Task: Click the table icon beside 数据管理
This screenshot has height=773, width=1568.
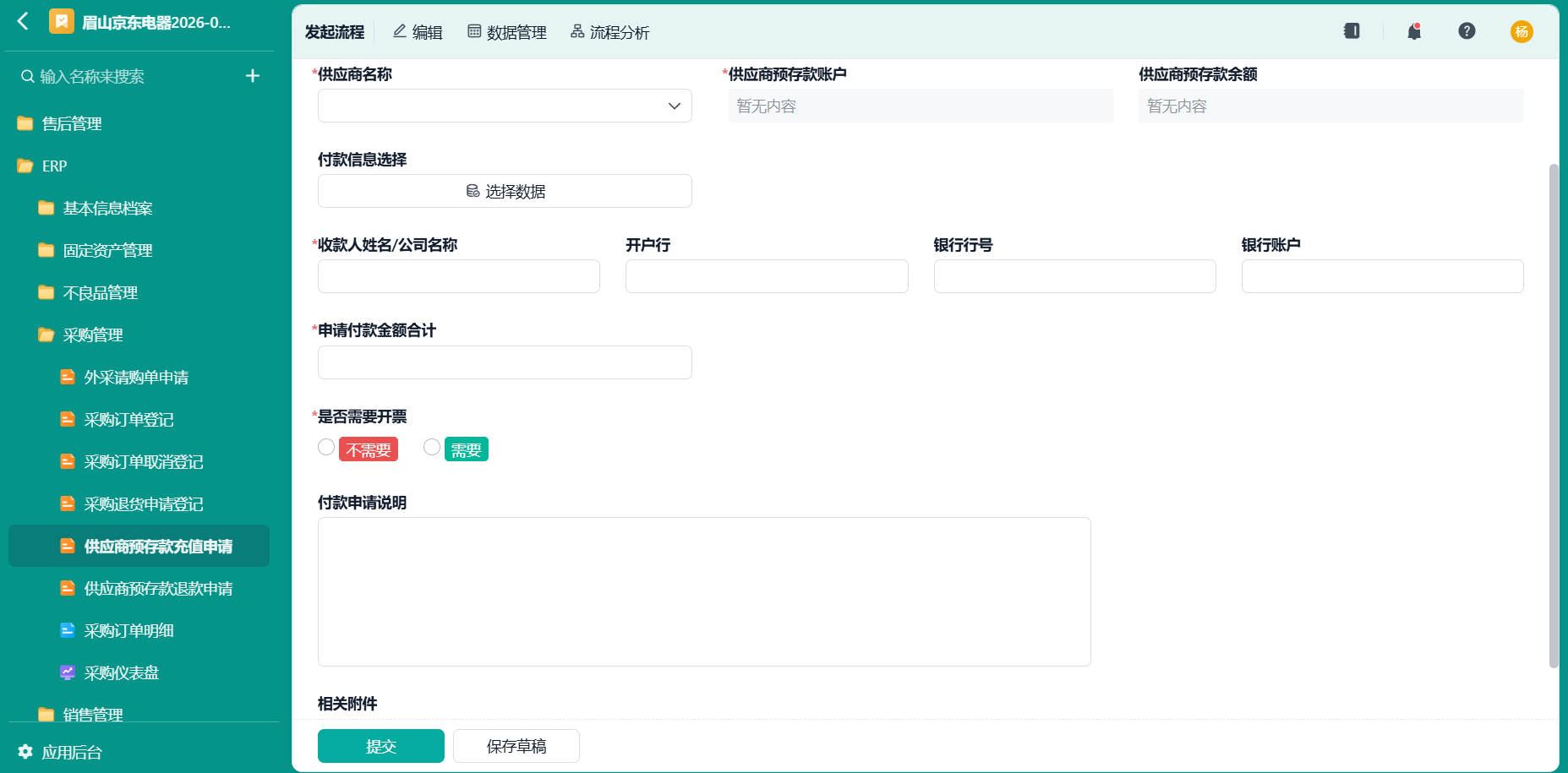Action: pos(474,31)
